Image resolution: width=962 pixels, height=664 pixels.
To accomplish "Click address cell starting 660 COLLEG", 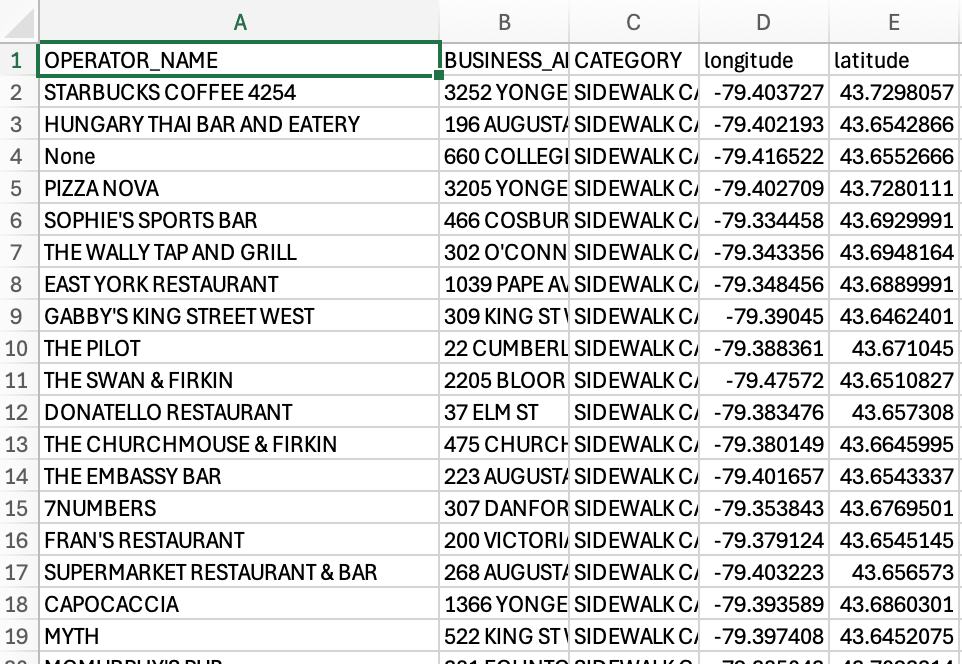I will 504,156.
